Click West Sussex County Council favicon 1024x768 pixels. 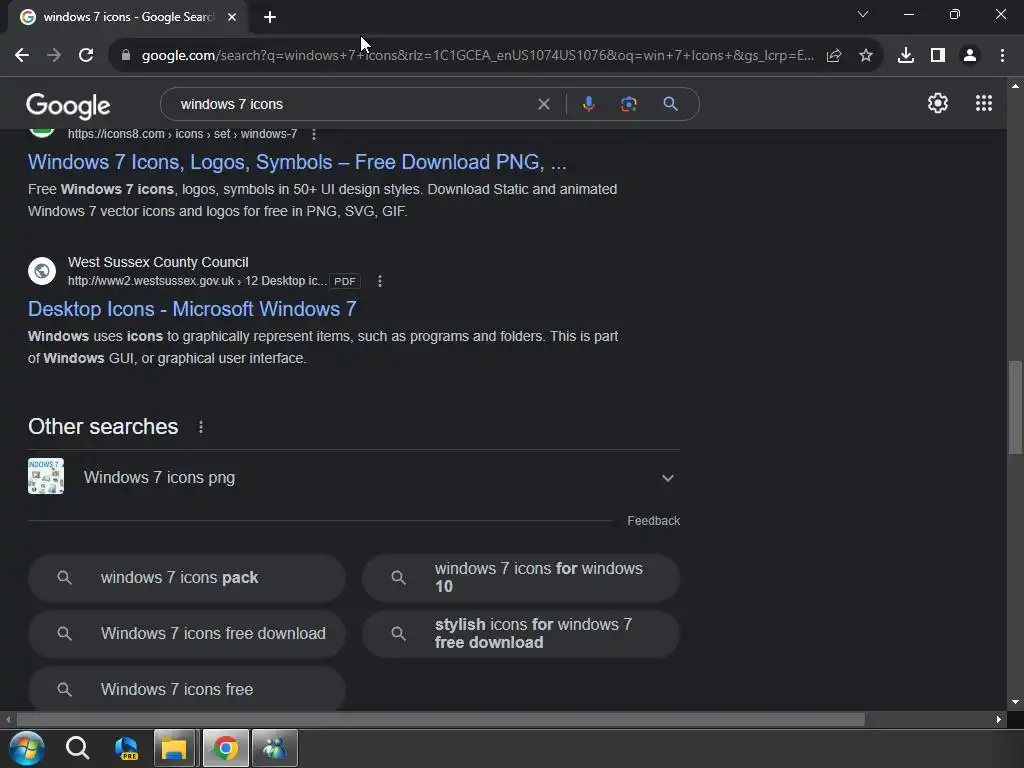pos(42,270)
